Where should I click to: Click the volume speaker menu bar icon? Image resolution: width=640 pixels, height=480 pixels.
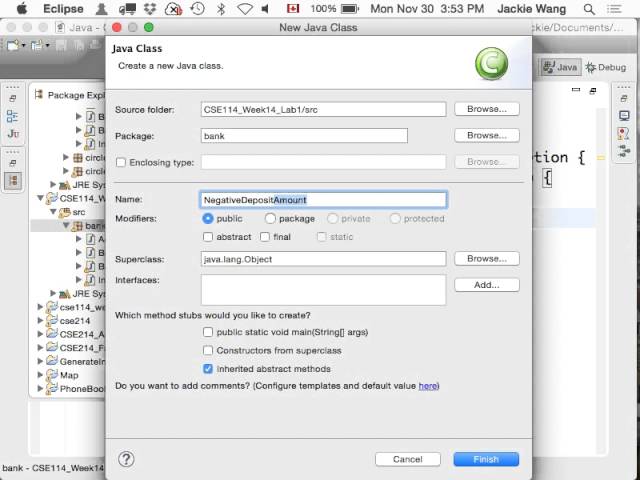tap(265, 9)
